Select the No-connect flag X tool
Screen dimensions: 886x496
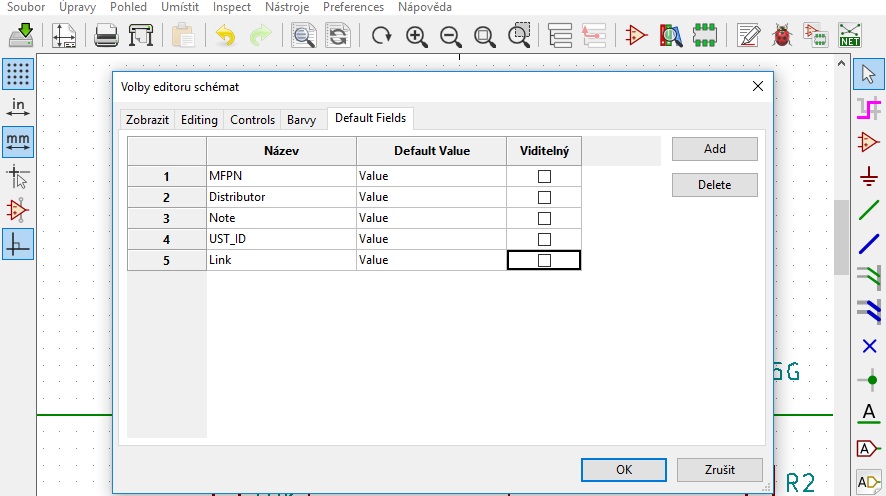point(869,346)
